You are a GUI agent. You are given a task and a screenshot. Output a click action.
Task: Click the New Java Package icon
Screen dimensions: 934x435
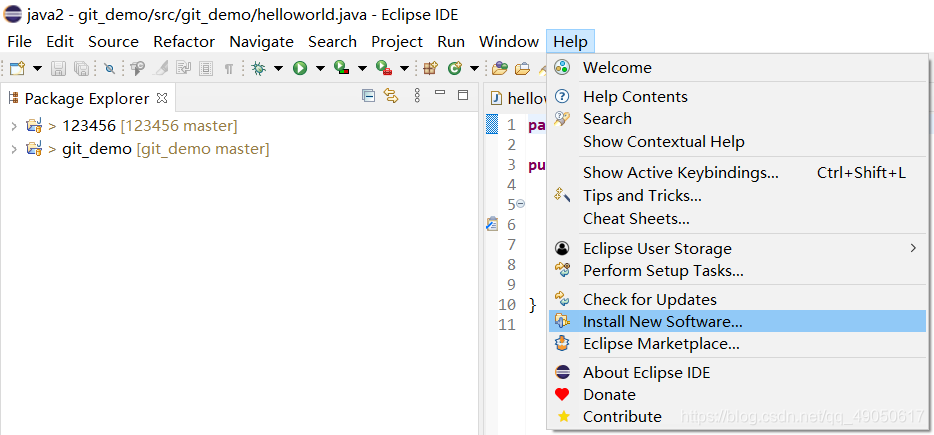pyautogui.click(x=430, y=69)
